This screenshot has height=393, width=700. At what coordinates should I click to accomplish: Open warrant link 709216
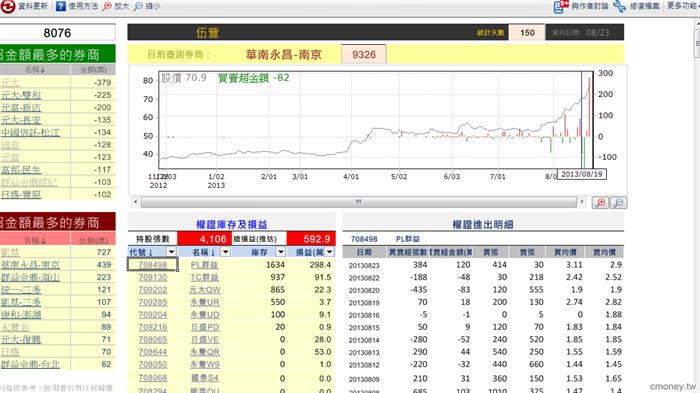[x=153, y=327]
